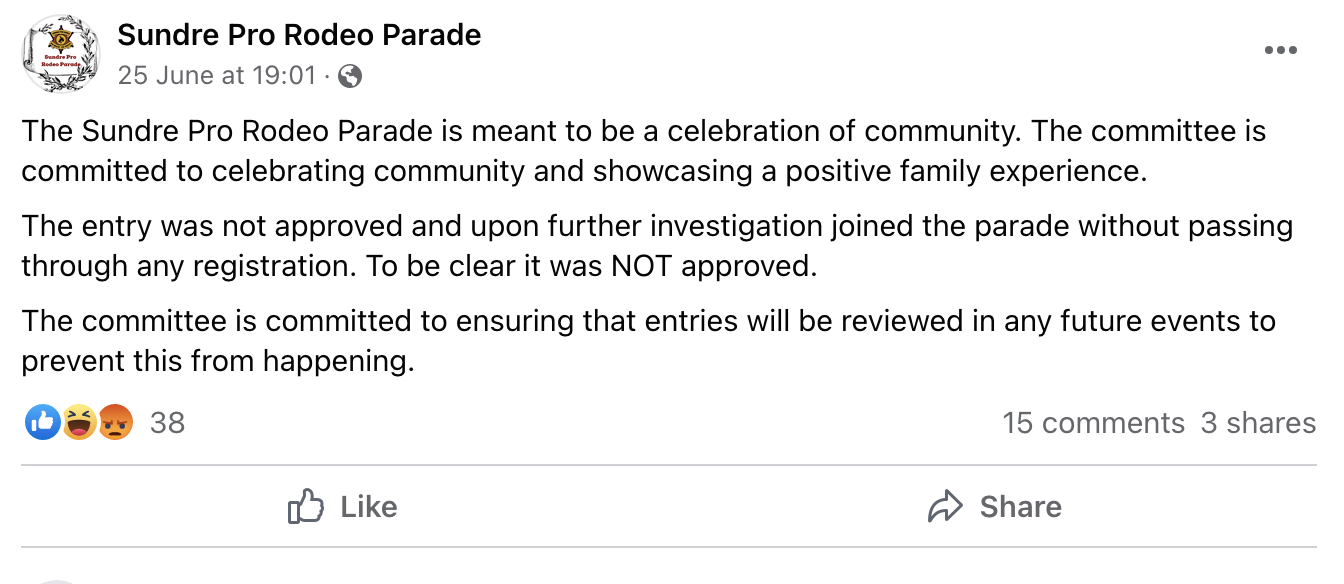1344x584 pixels.
Task: Click the curved share arrow icon
Action: click(x=945, y=507)
